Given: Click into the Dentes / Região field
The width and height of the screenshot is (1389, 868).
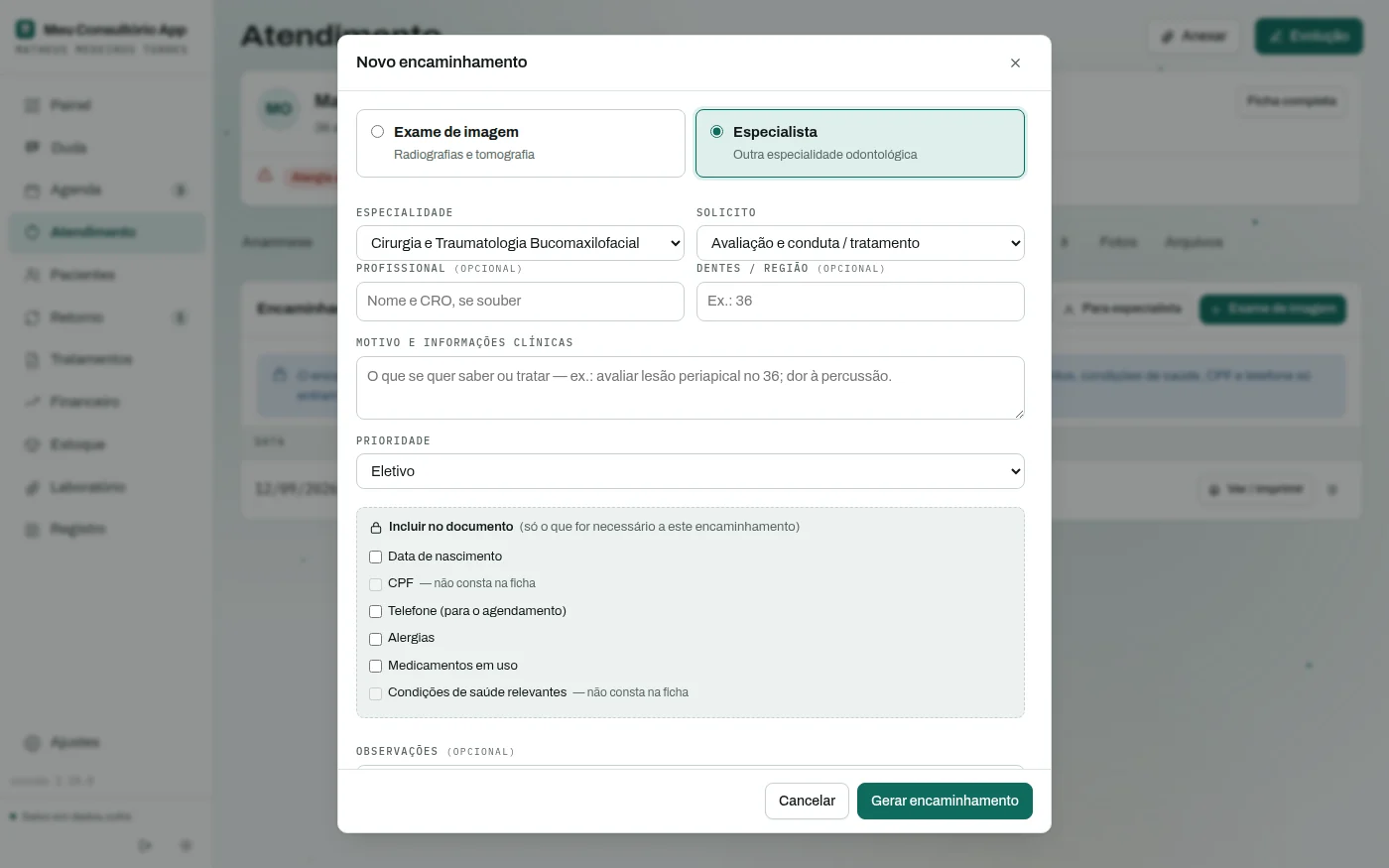Looking at the screenshot, I should point(860,302).
